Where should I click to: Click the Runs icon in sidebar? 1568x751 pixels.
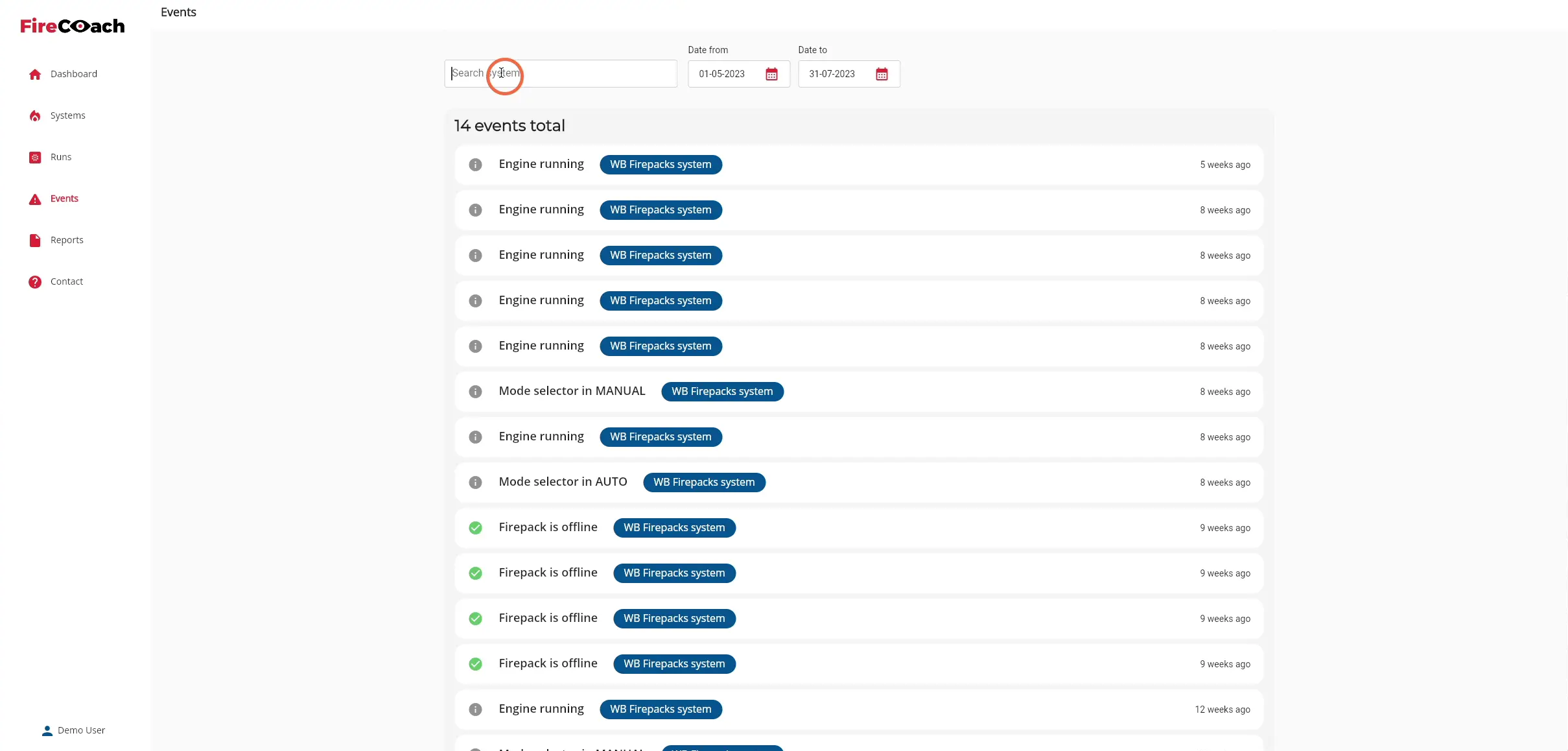35,157
